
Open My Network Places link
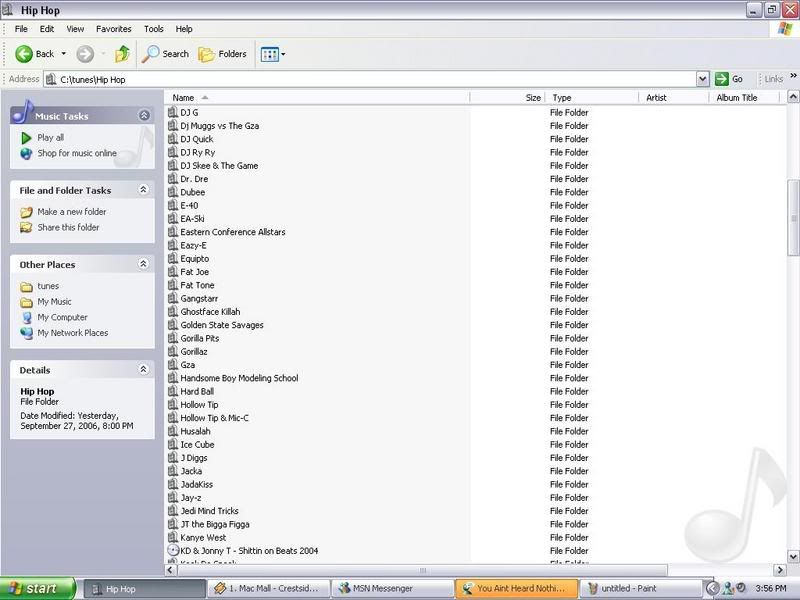coord(72,333)
